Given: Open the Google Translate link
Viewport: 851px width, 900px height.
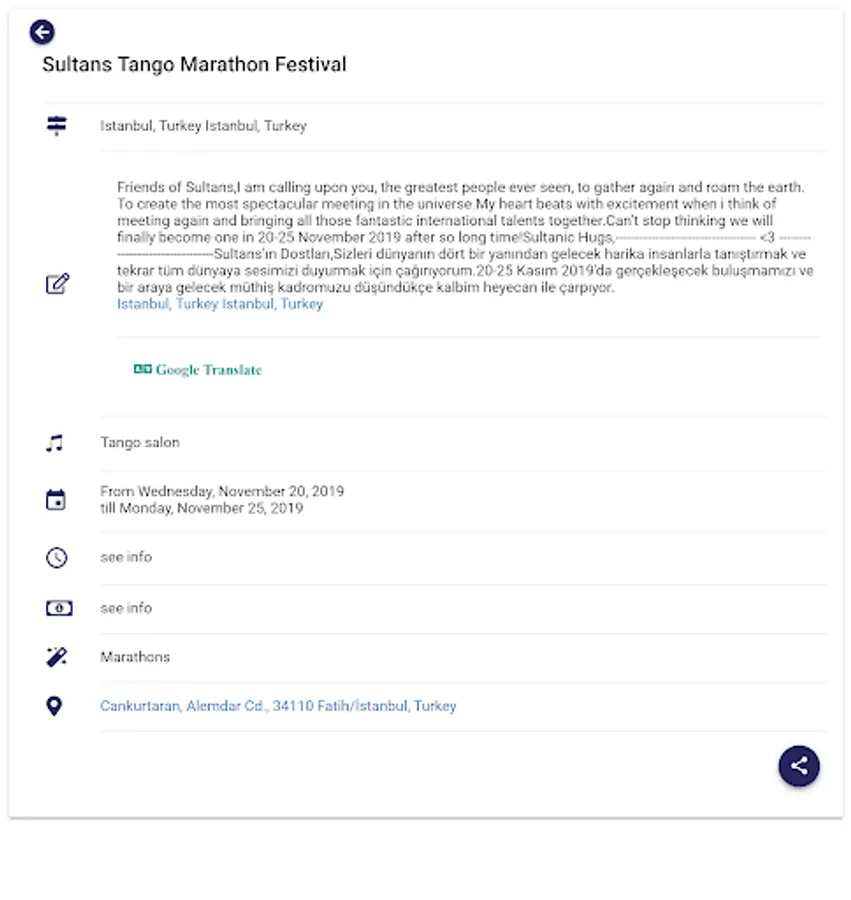Looking at the screenshot, I should point(198,370).
